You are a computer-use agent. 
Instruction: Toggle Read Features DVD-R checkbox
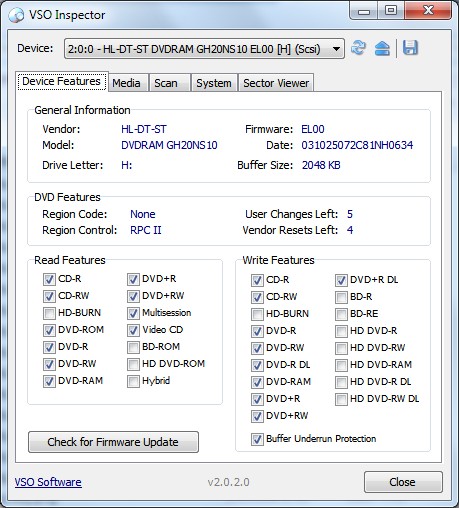pyautogui.click(x=49, y=347)
